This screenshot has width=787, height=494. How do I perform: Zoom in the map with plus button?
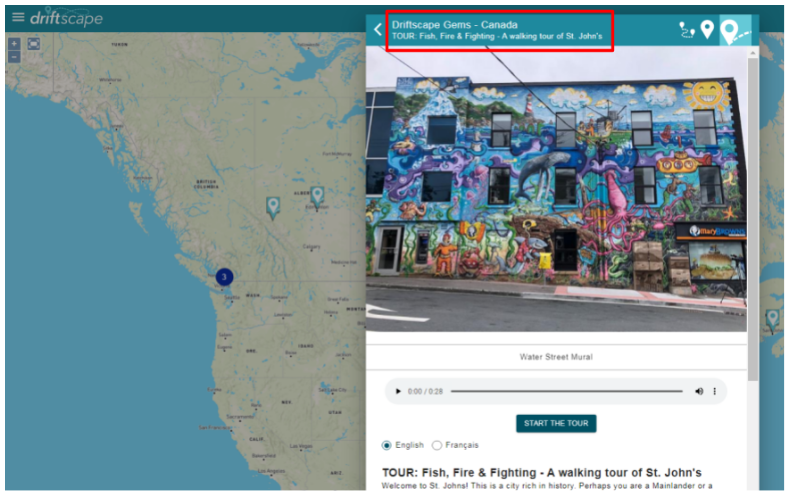click(x=14, y=44)
